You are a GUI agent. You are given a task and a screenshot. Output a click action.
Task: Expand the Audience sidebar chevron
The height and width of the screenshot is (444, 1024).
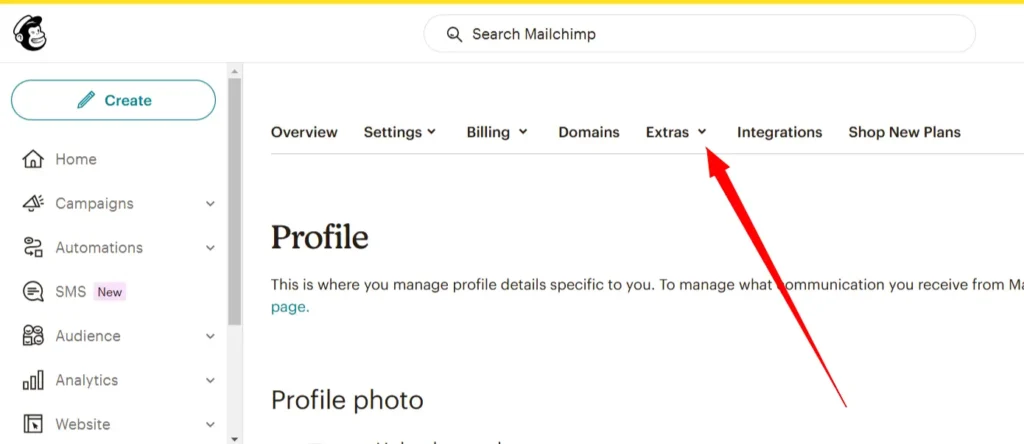[210, 336]
